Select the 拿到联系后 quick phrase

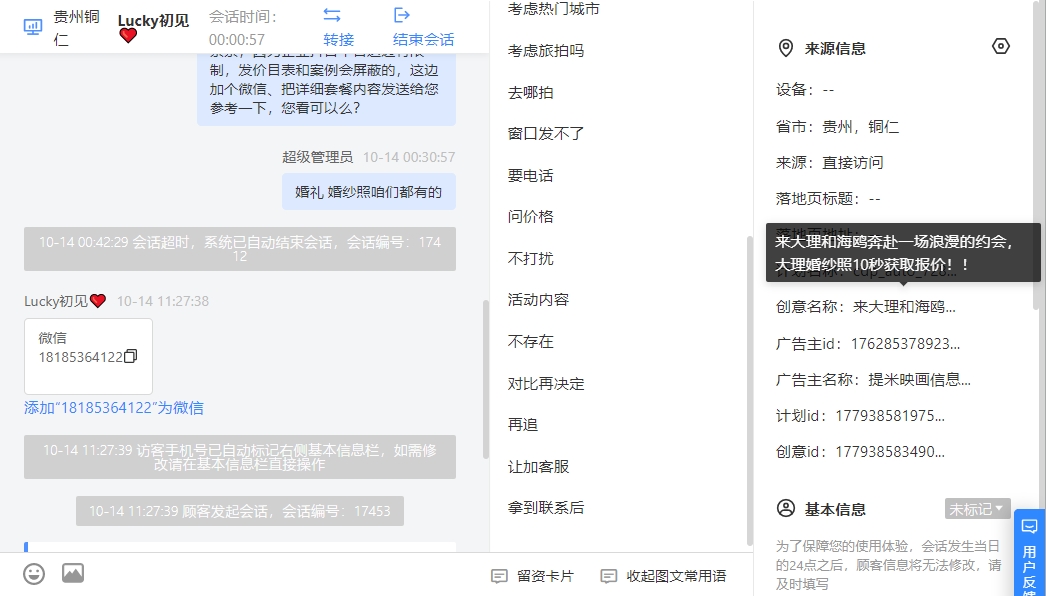click(x=546, y=508)
